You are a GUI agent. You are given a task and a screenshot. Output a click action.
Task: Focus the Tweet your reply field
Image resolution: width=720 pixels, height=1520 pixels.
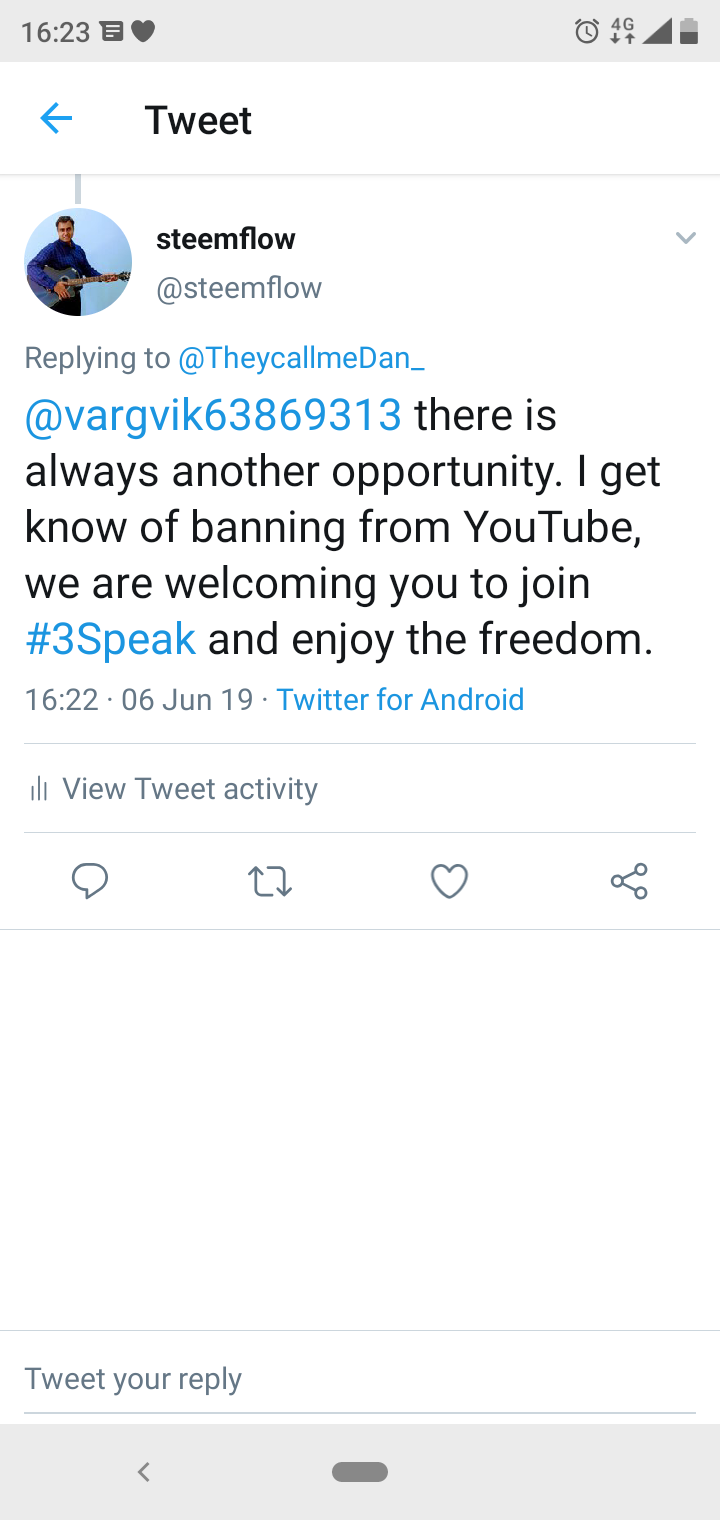point(360,1379)
